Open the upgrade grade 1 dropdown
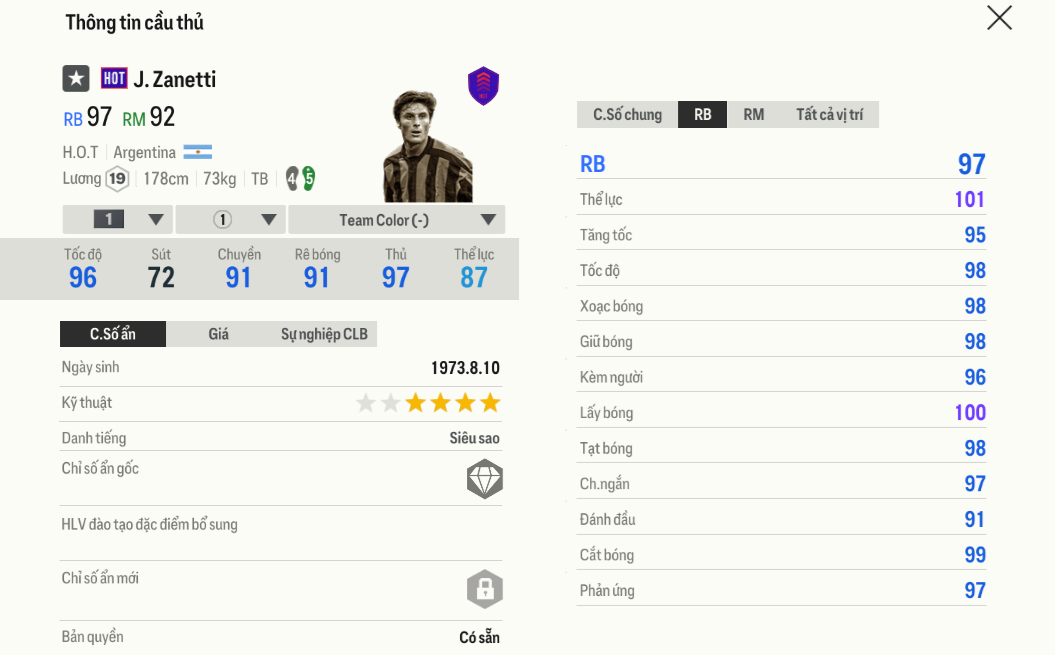1055x655 pixels. (x=118, y=220)
